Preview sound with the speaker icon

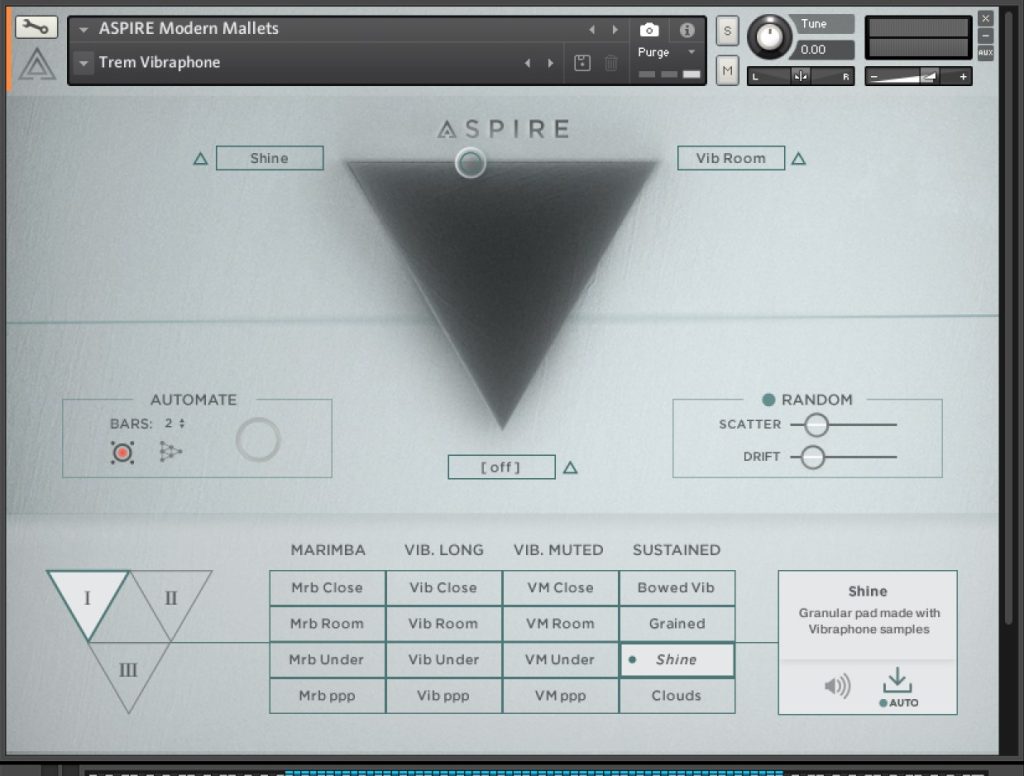click(x=837, y=686)
